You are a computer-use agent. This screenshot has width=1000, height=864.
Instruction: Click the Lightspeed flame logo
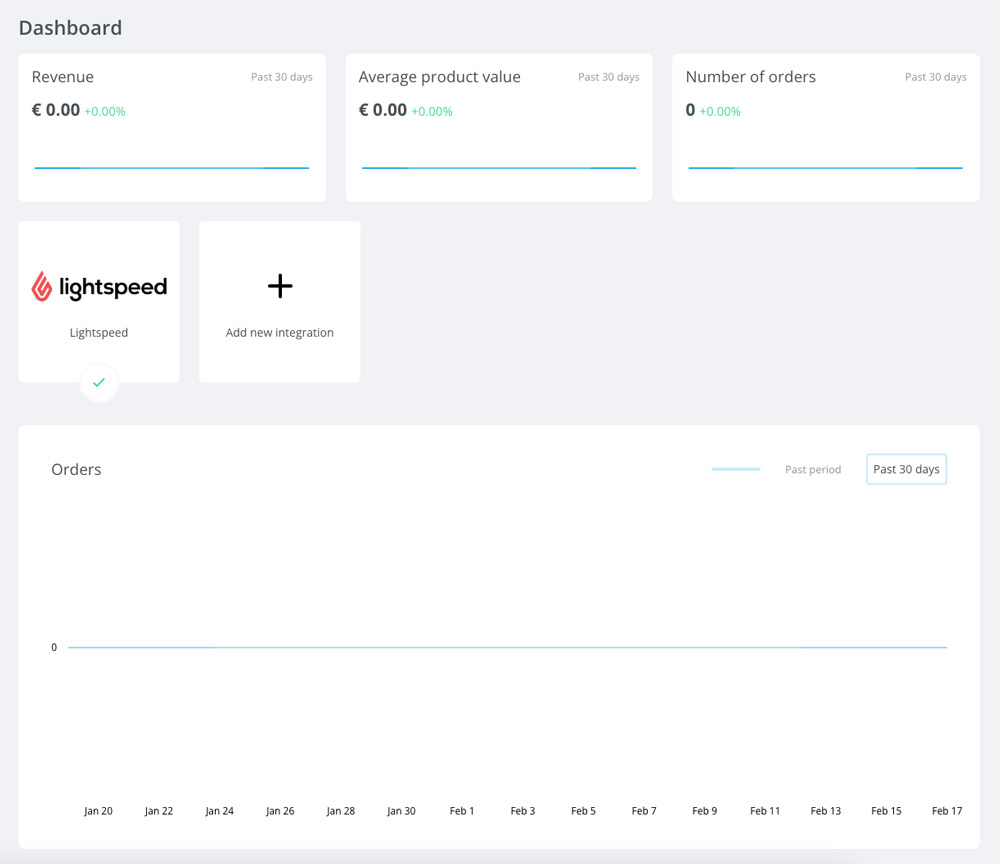click(42, 286)
